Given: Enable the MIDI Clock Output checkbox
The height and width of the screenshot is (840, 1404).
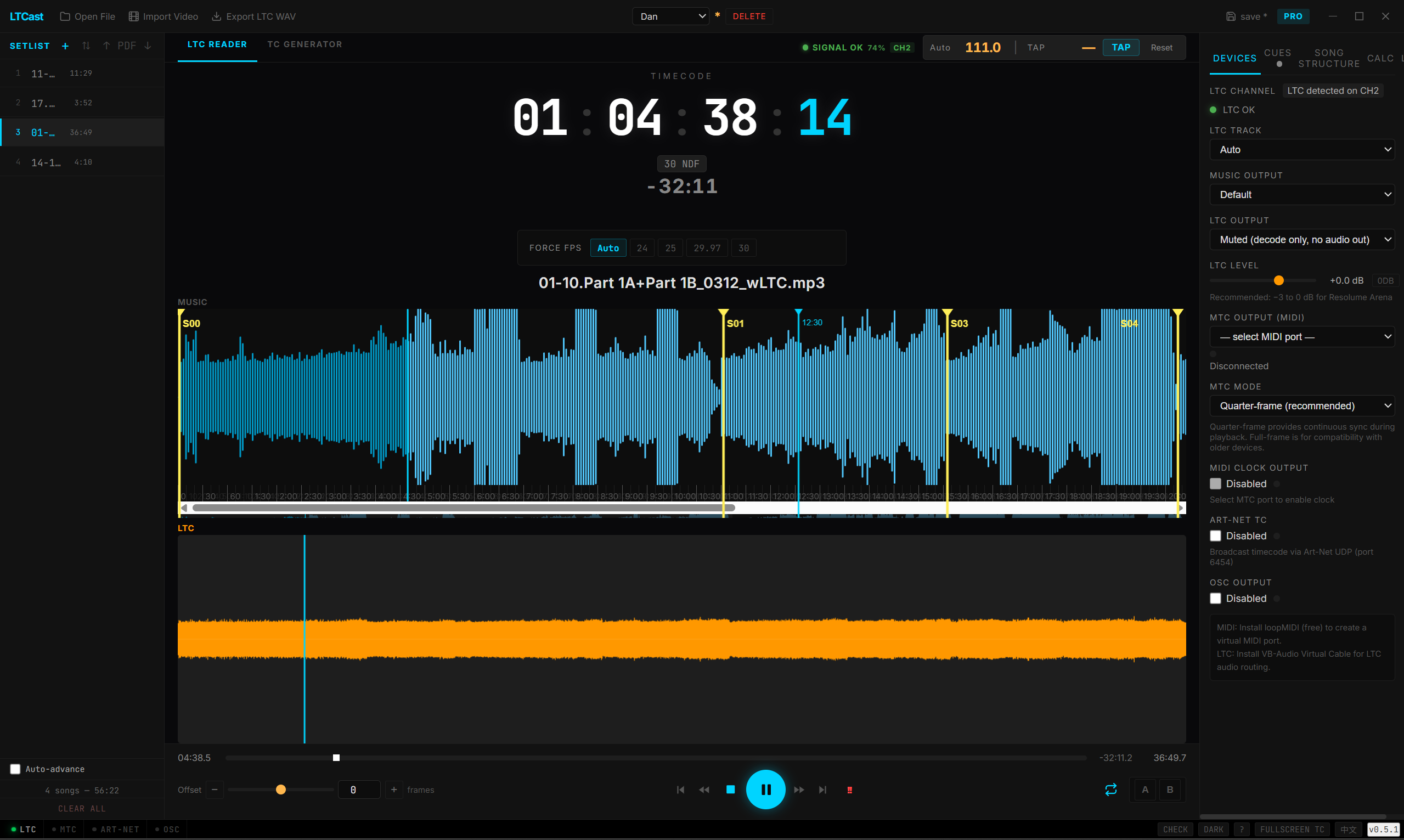Looking at the screenshot, I should [1215, 483].
